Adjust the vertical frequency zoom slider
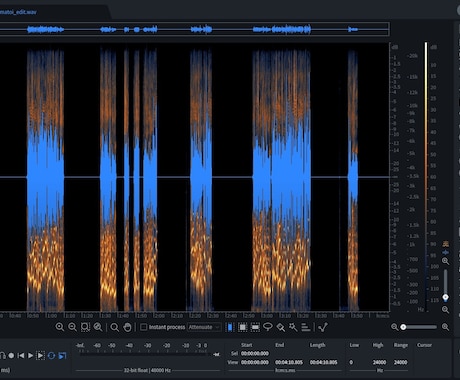The height and width of the screenshot is (380, 460). coord(445,285)
